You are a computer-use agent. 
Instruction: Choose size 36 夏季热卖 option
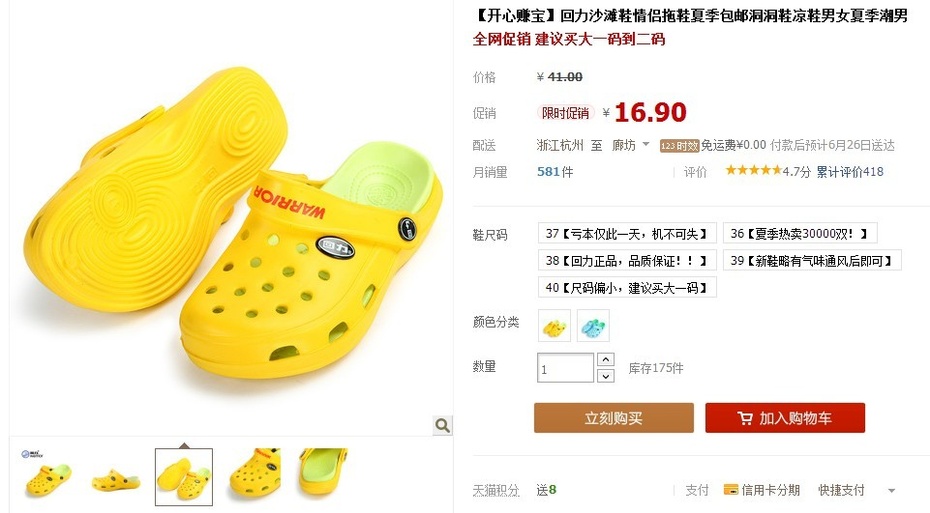point(800,234)
